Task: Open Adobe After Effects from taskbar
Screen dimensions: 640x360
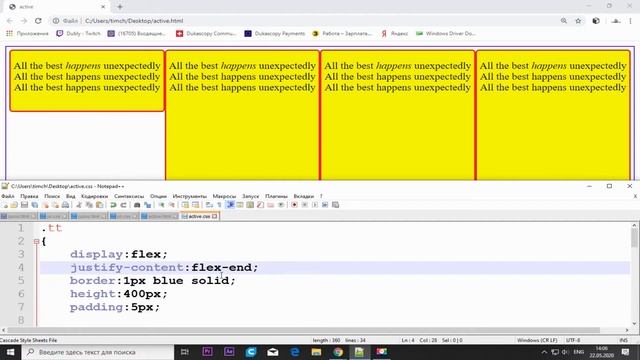Action: (x=229, y=352)
